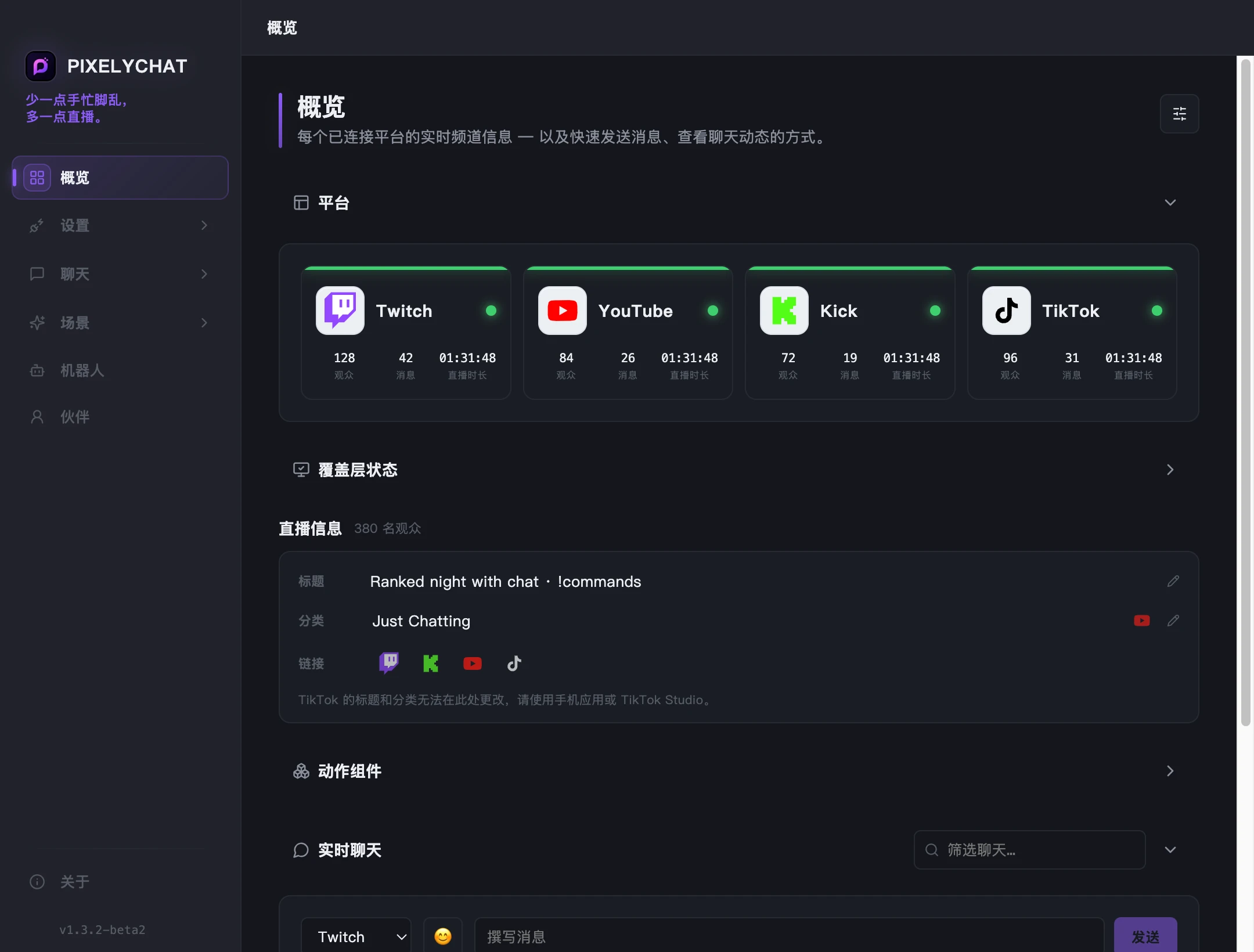Click the Kick platform card logo

[784, 311]
